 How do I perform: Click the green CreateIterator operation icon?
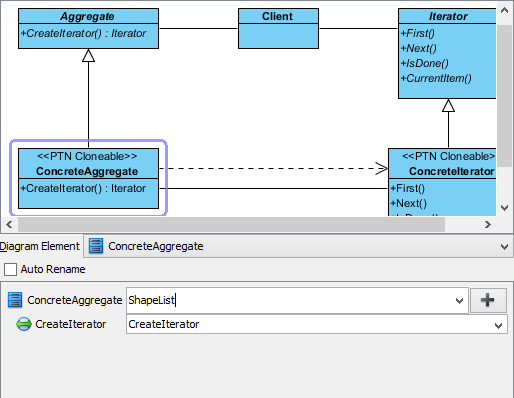[x=24, y=324]
